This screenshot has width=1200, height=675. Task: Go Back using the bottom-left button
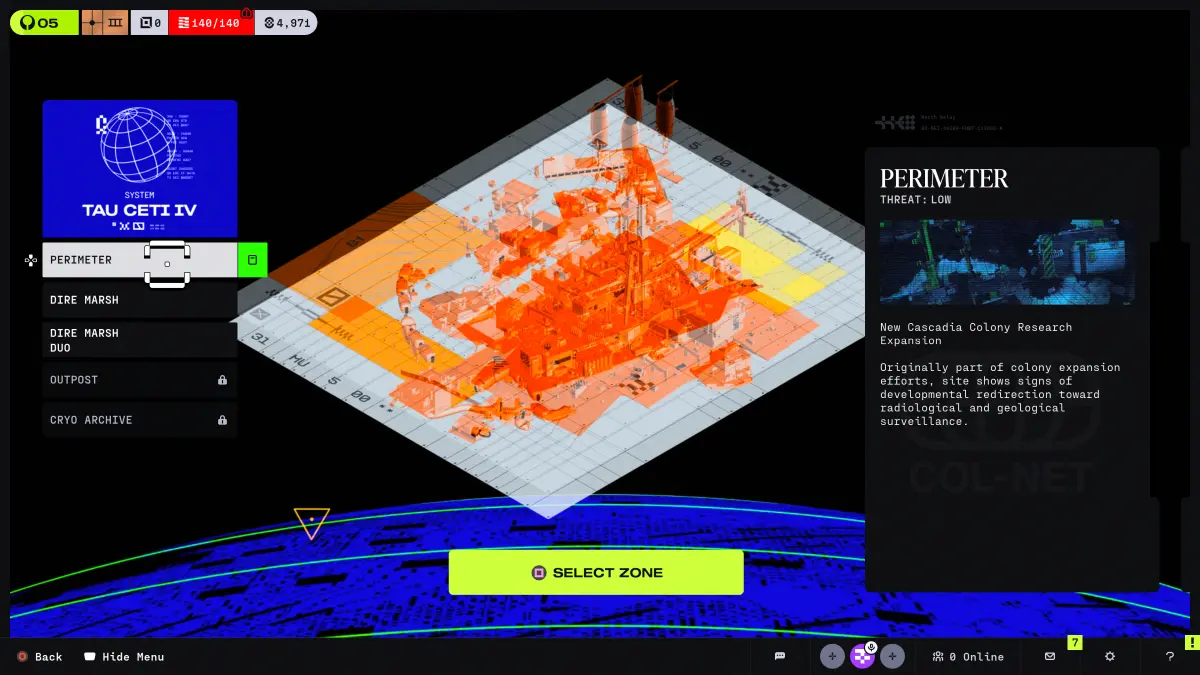coord(40,657)
